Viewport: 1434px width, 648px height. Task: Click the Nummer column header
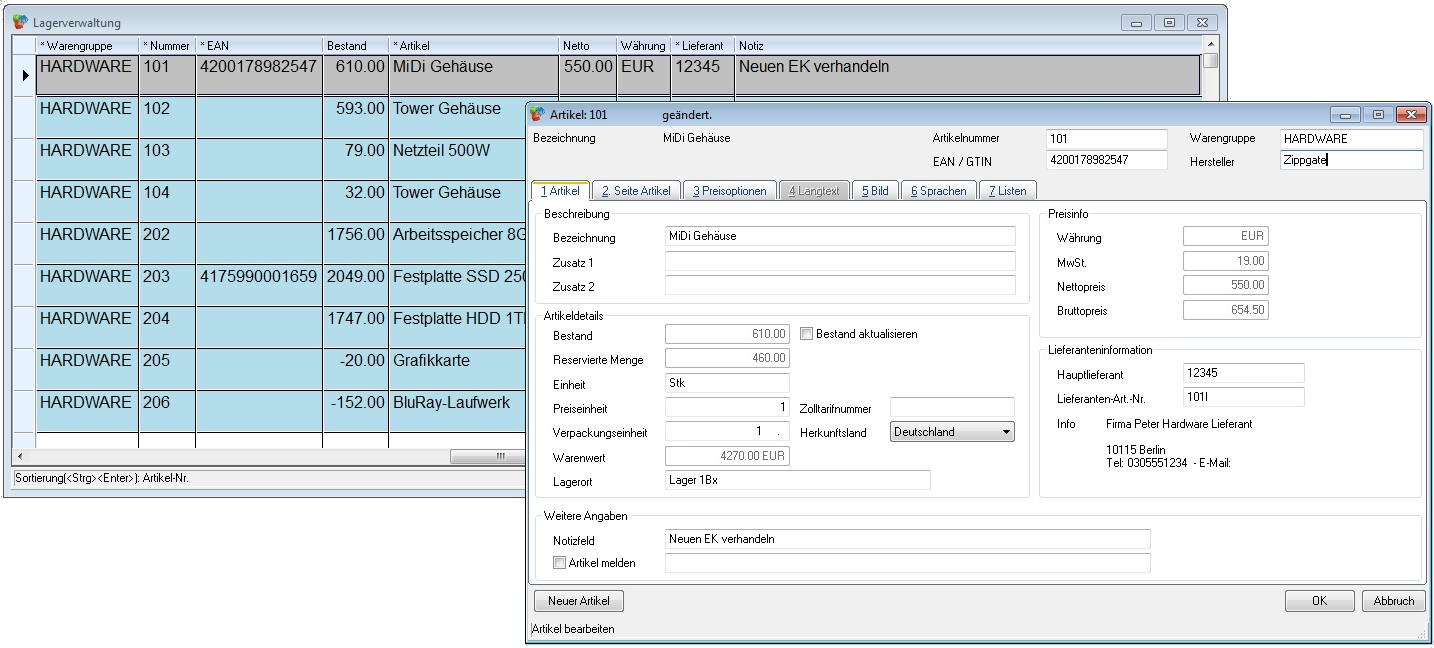click(167, 46)
